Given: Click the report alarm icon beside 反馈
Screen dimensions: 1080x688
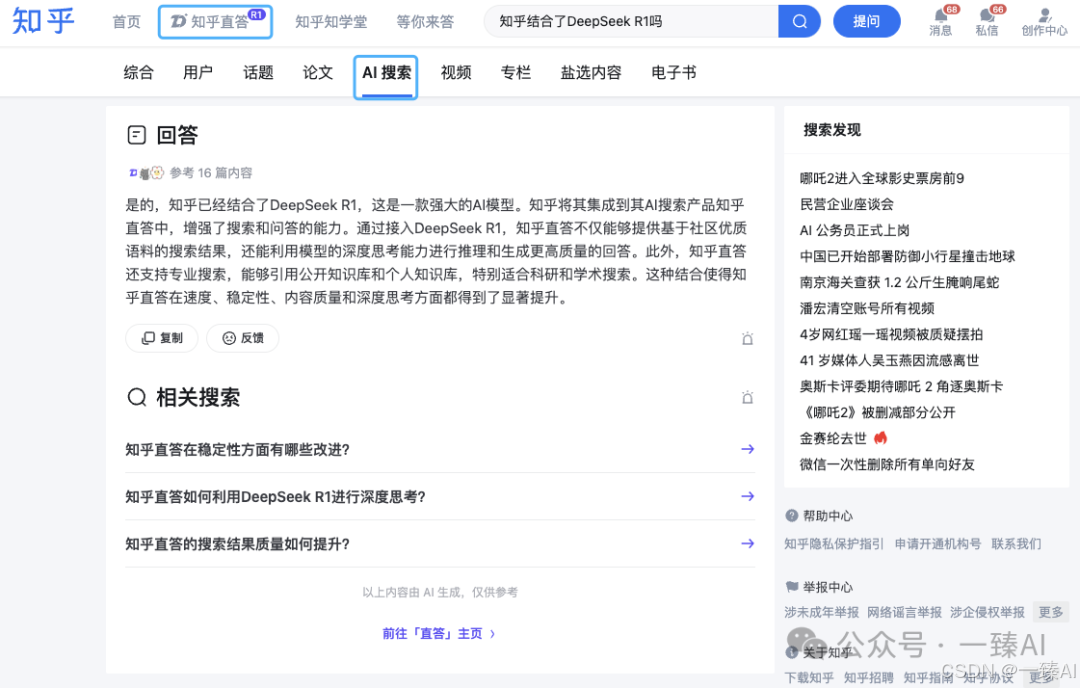Looking at the screenshot, I should (x=747, y=338).
